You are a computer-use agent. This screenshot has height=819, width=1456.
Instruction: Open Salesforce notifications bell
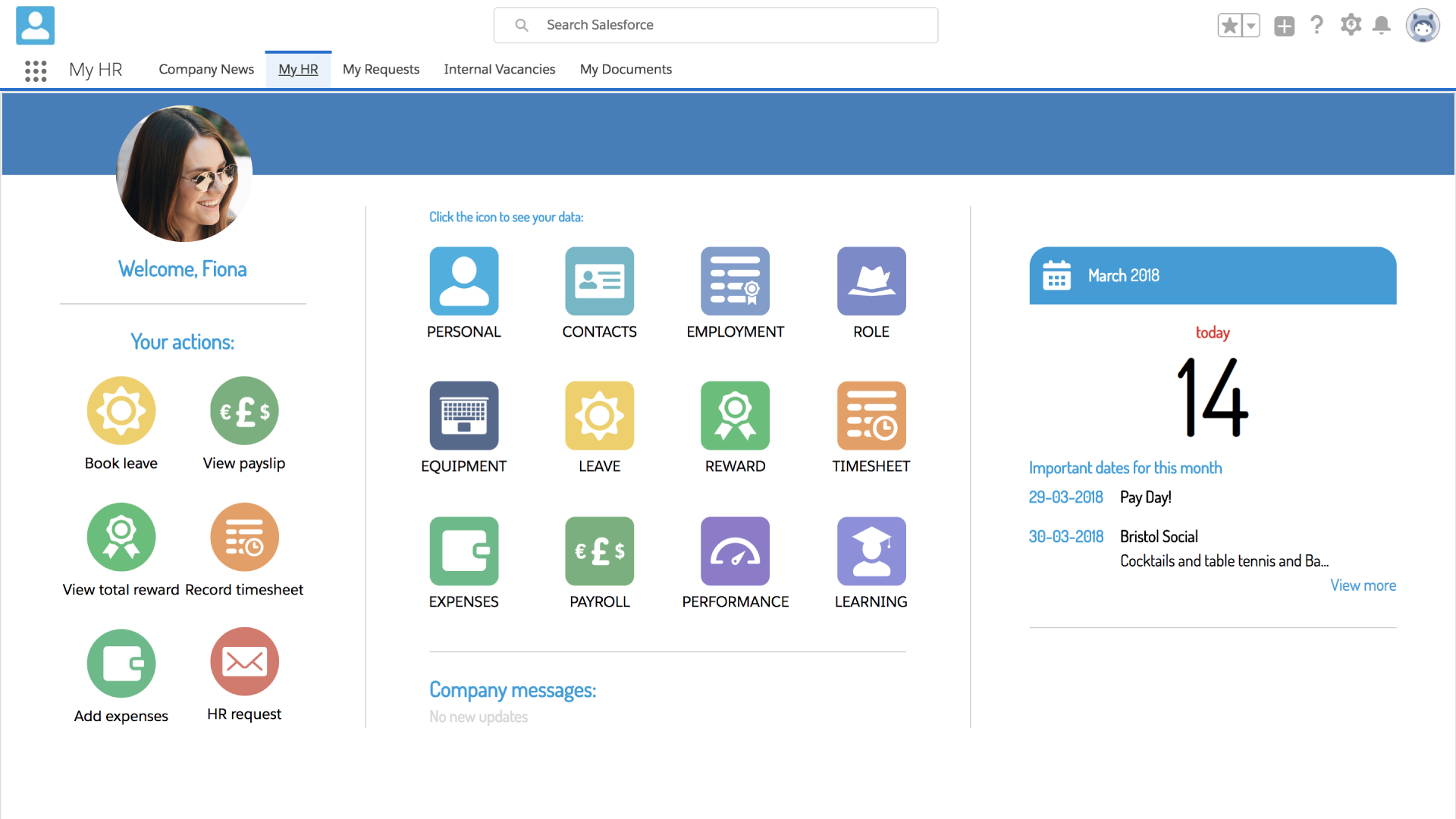click(1382, 25)
